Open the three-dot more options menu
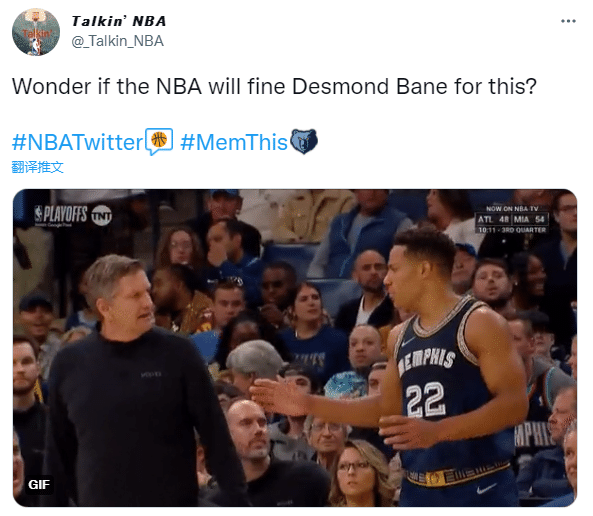 (568, 21)
